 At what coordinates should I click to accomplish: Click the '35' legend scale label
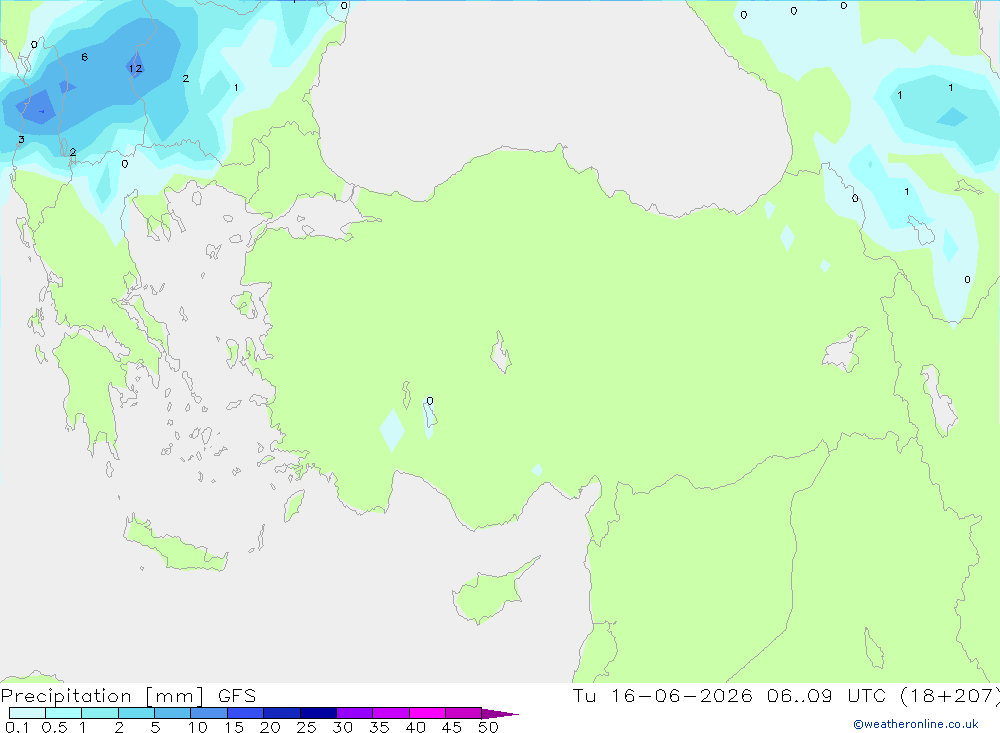[379, 727]
